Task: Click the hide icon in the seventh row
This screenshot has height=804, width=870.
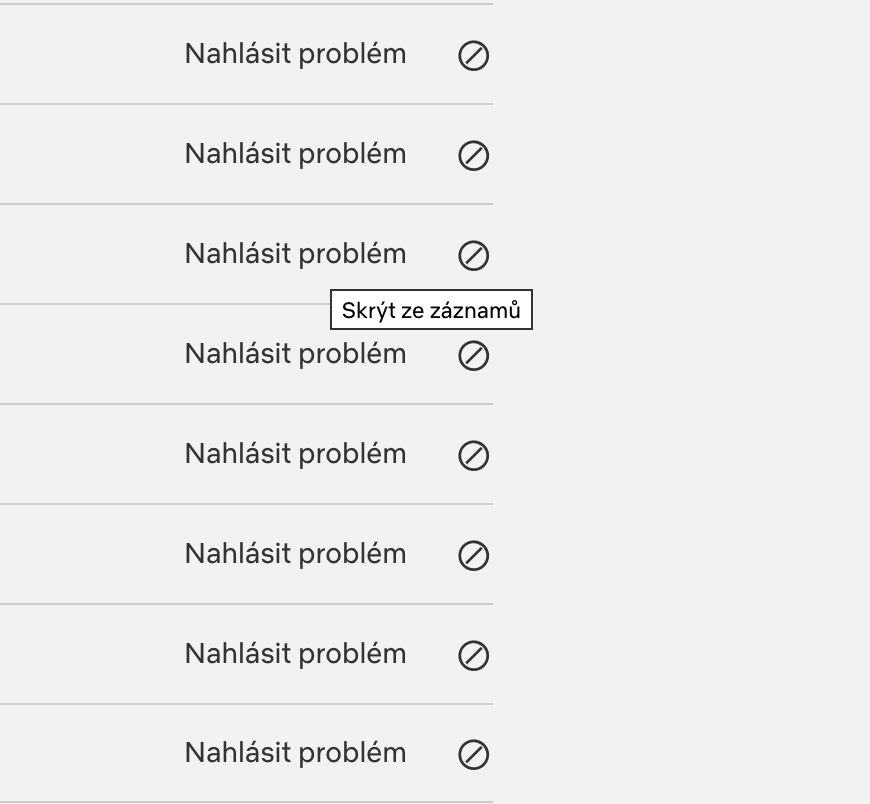Action: (x=473, y=656)
